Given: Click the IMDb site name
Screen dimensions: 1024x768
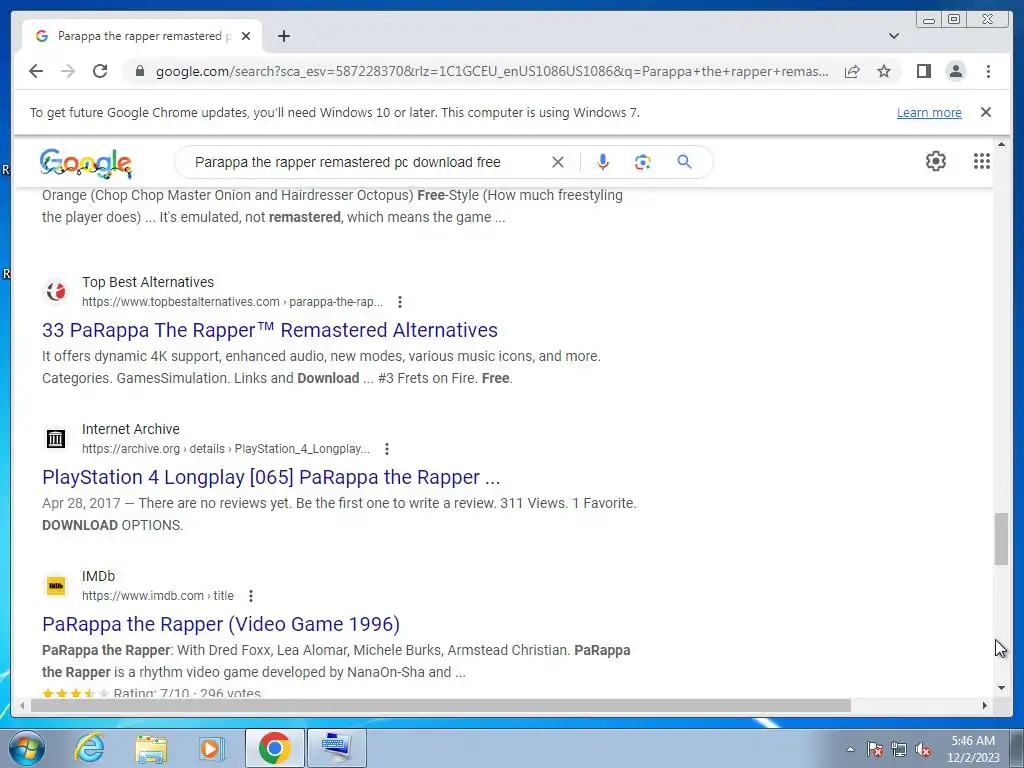Looking at the screenshot, I should pos(98,576).
